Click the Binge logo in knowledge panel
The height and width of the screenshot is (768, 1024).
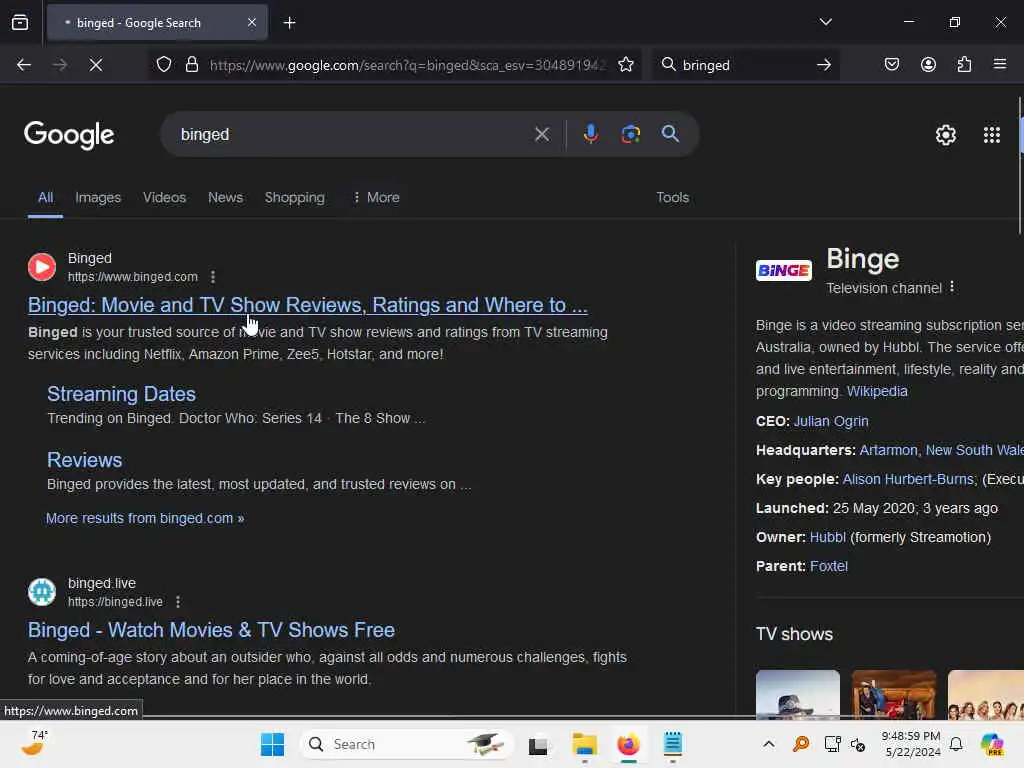tap(784, 270)
